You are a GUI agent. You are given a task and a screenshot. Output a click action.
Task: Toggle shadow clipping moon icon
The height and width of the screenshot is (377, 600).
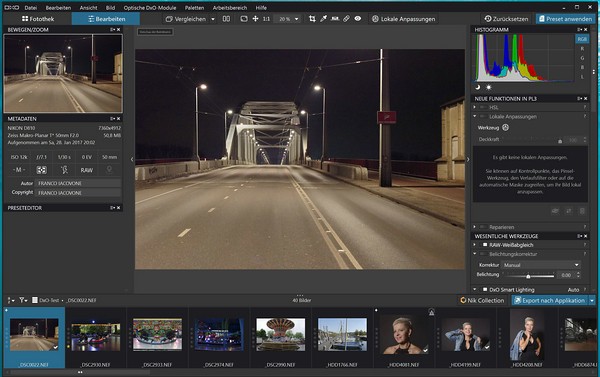[x=478, y=87]
